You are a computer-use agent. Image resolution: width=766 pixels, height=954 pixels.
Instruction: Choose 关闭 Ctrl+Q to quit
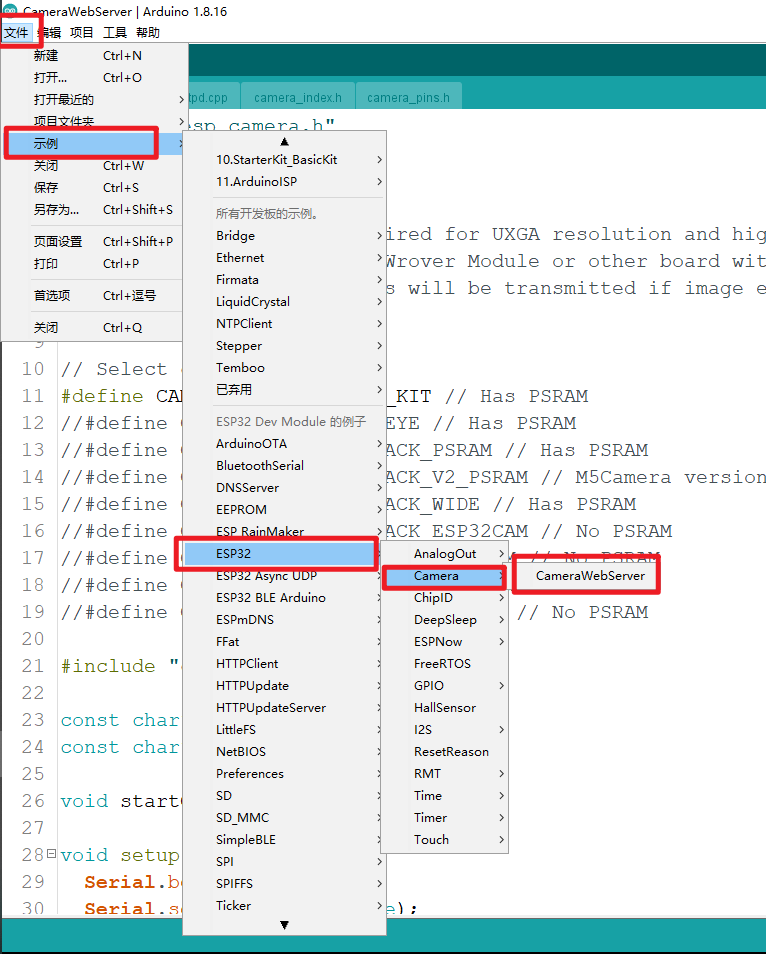[93, 327]
